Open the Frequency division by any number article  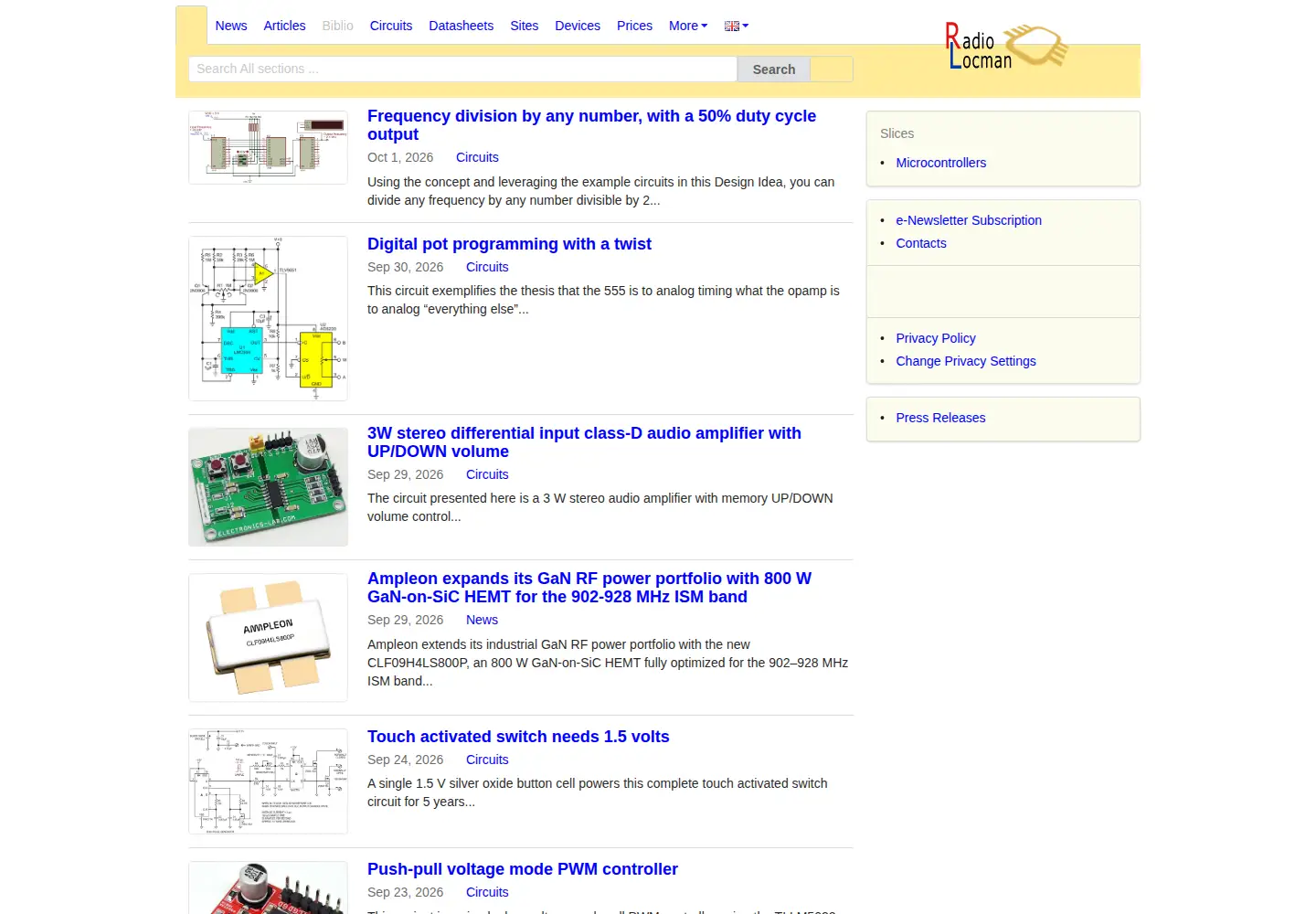tap(591, 125)
